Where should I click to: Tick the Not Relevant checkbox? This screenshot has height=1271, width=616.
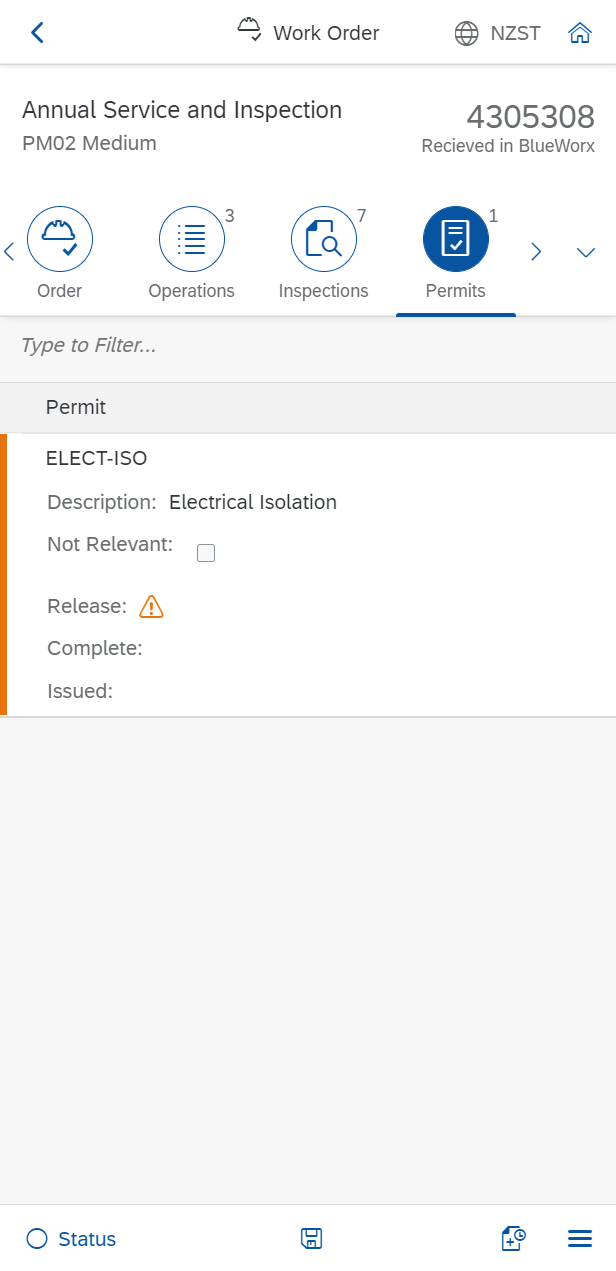coord(206,553)
